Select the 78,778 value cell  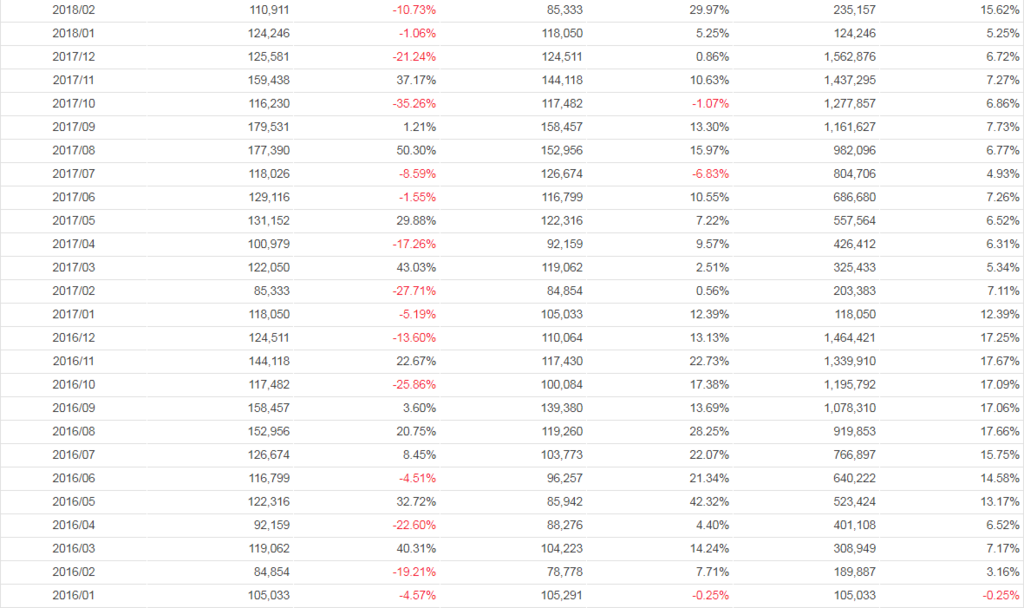tap(562, 572)
